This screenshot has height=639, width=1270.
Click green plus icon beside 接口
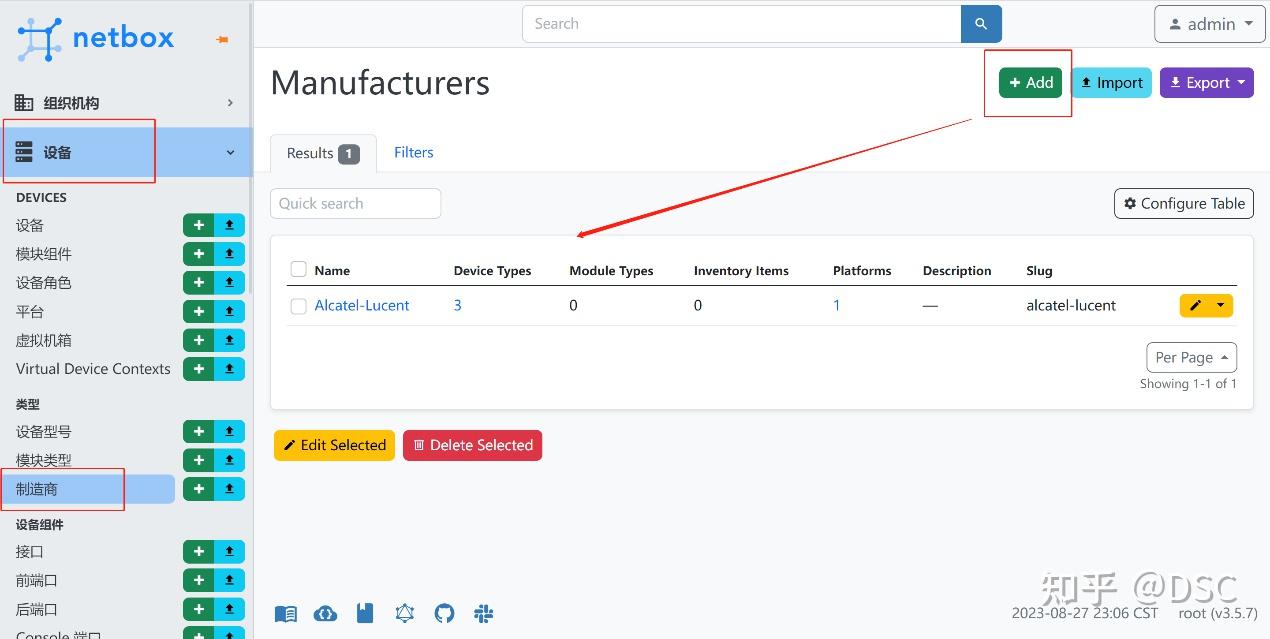click(198, 552)
